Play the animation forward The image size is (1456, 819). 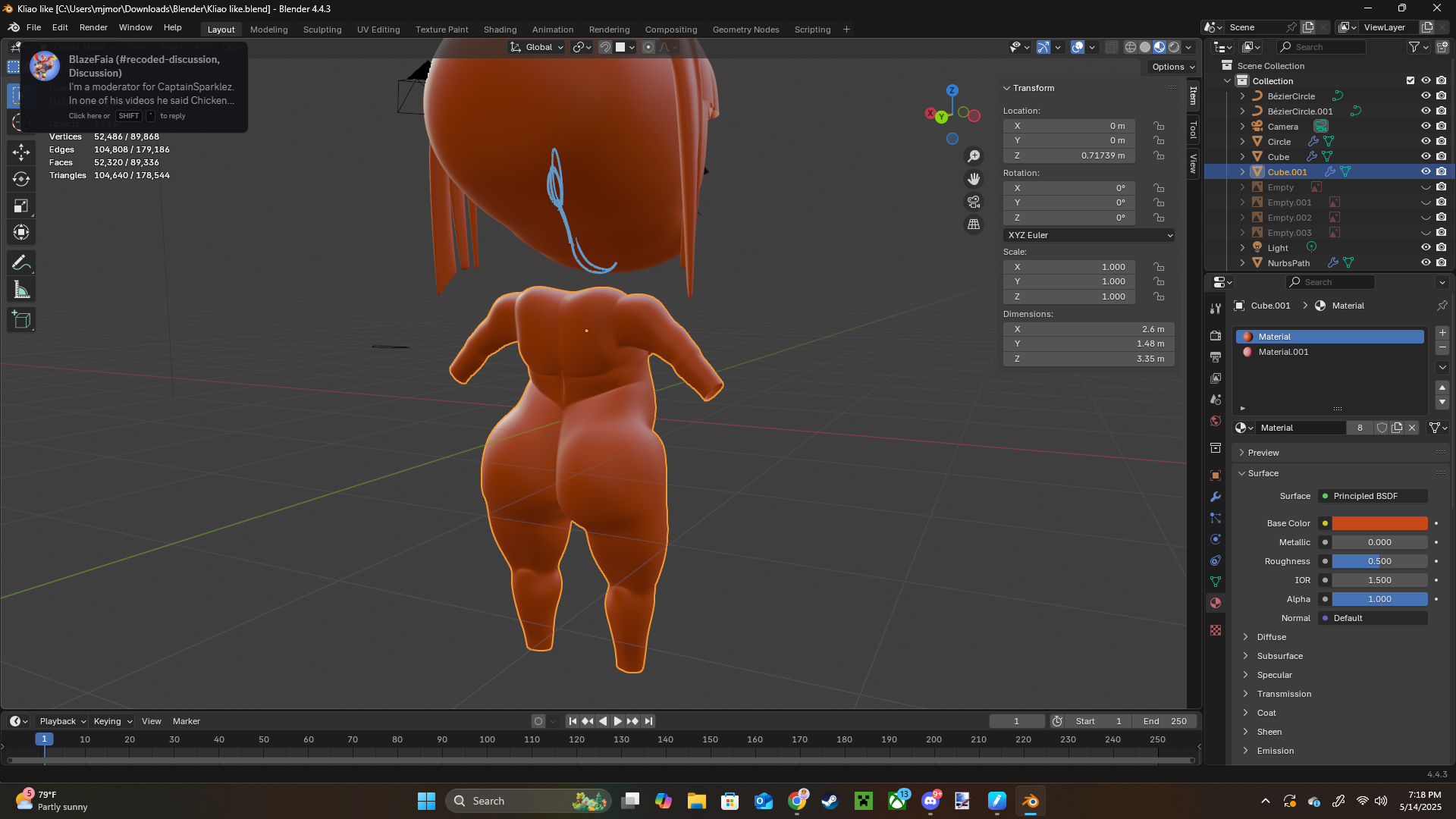617,721
